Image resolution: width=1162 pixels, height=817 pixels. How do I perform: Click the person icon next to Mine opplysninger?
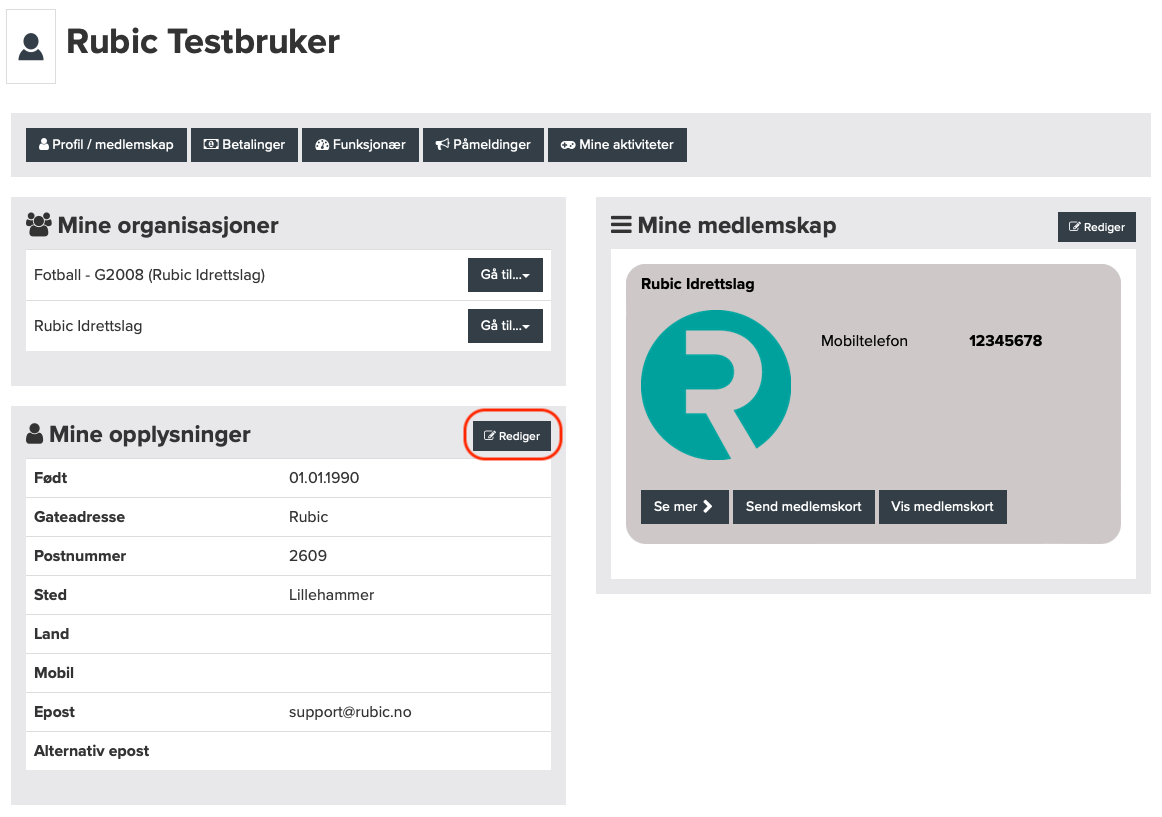(x=34, y=434)
